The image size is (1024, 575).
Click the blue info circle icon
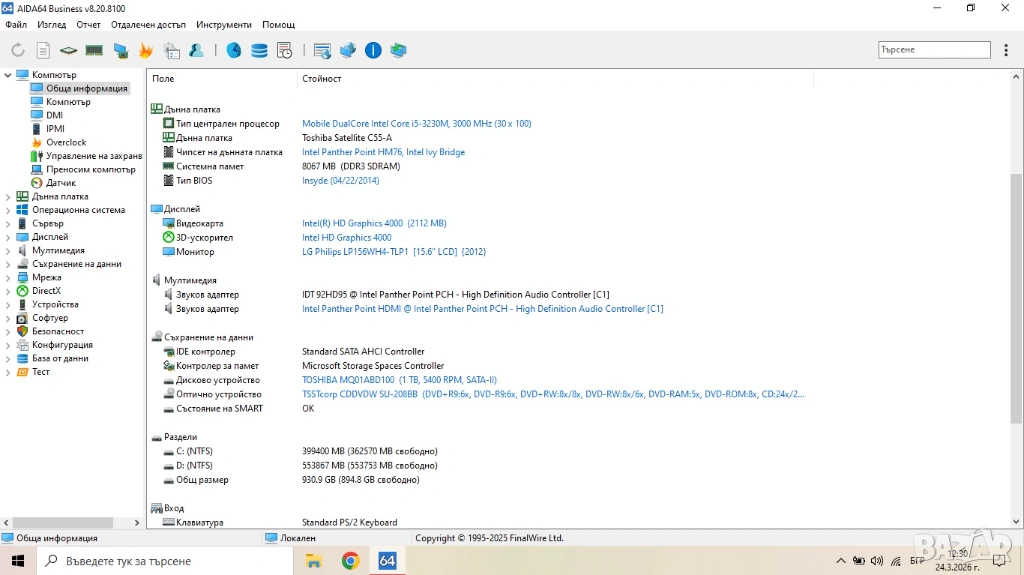[x=373, y=50]
